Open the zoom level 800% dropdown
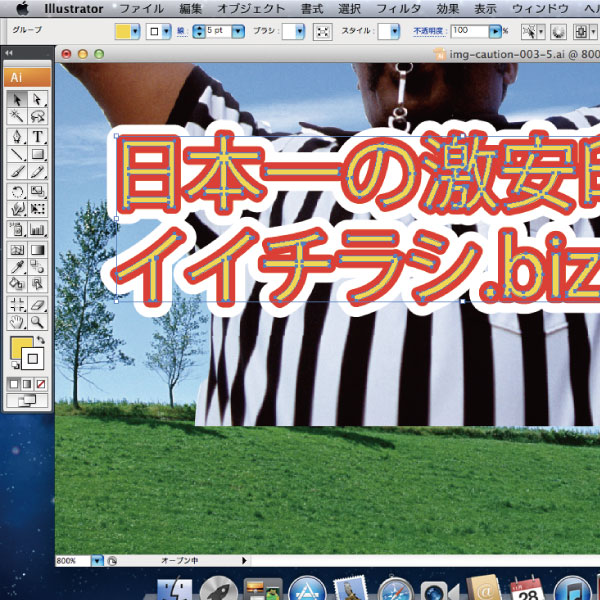The height and width of the screenshot is (600, 600). [97, 561]
